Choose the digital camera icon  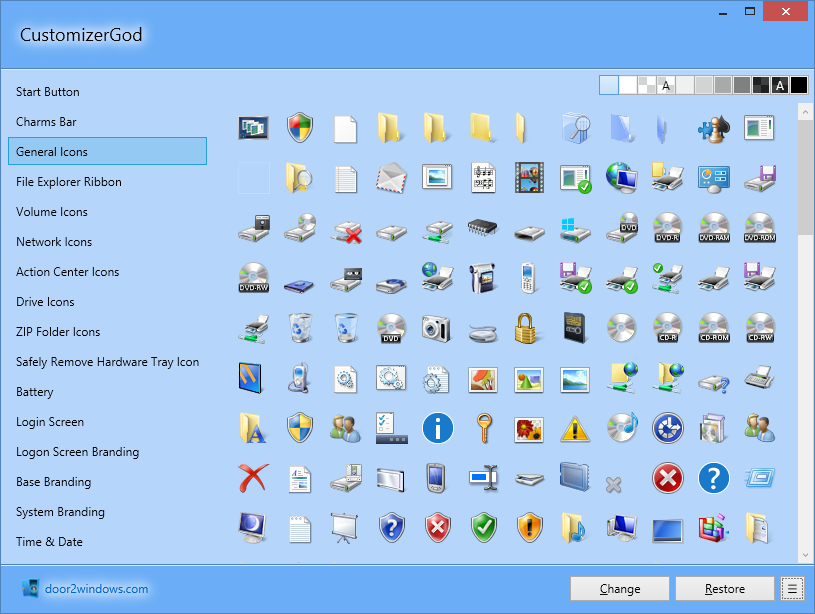[x=436, y=328]
